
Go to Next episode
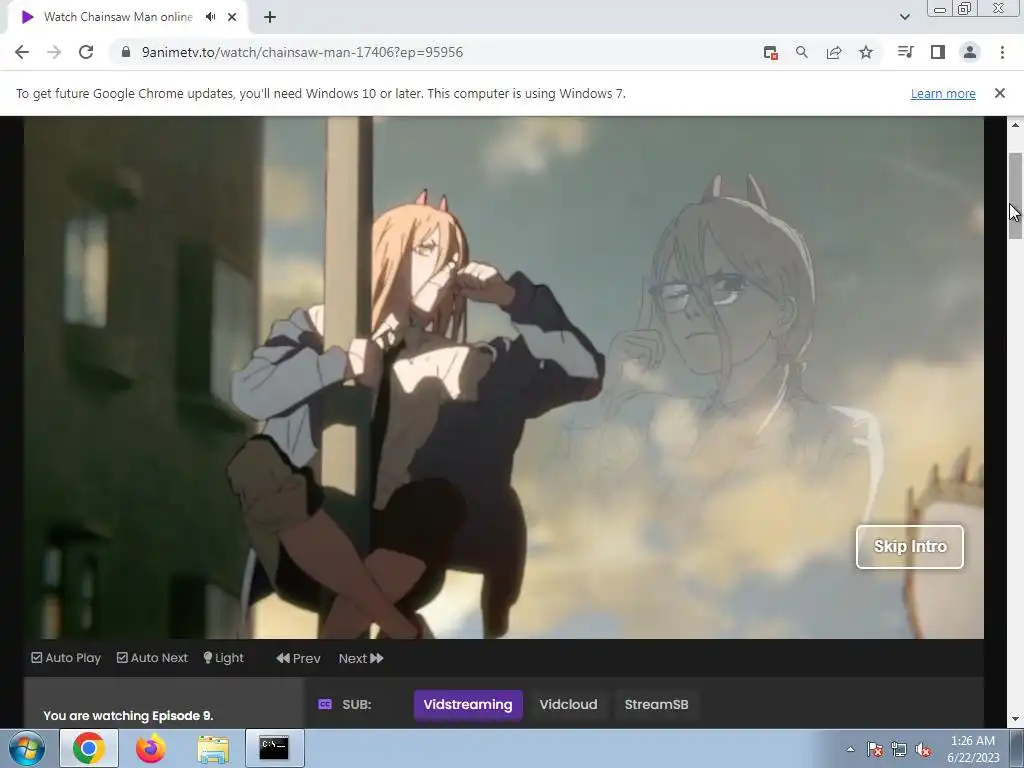[361, 658]
